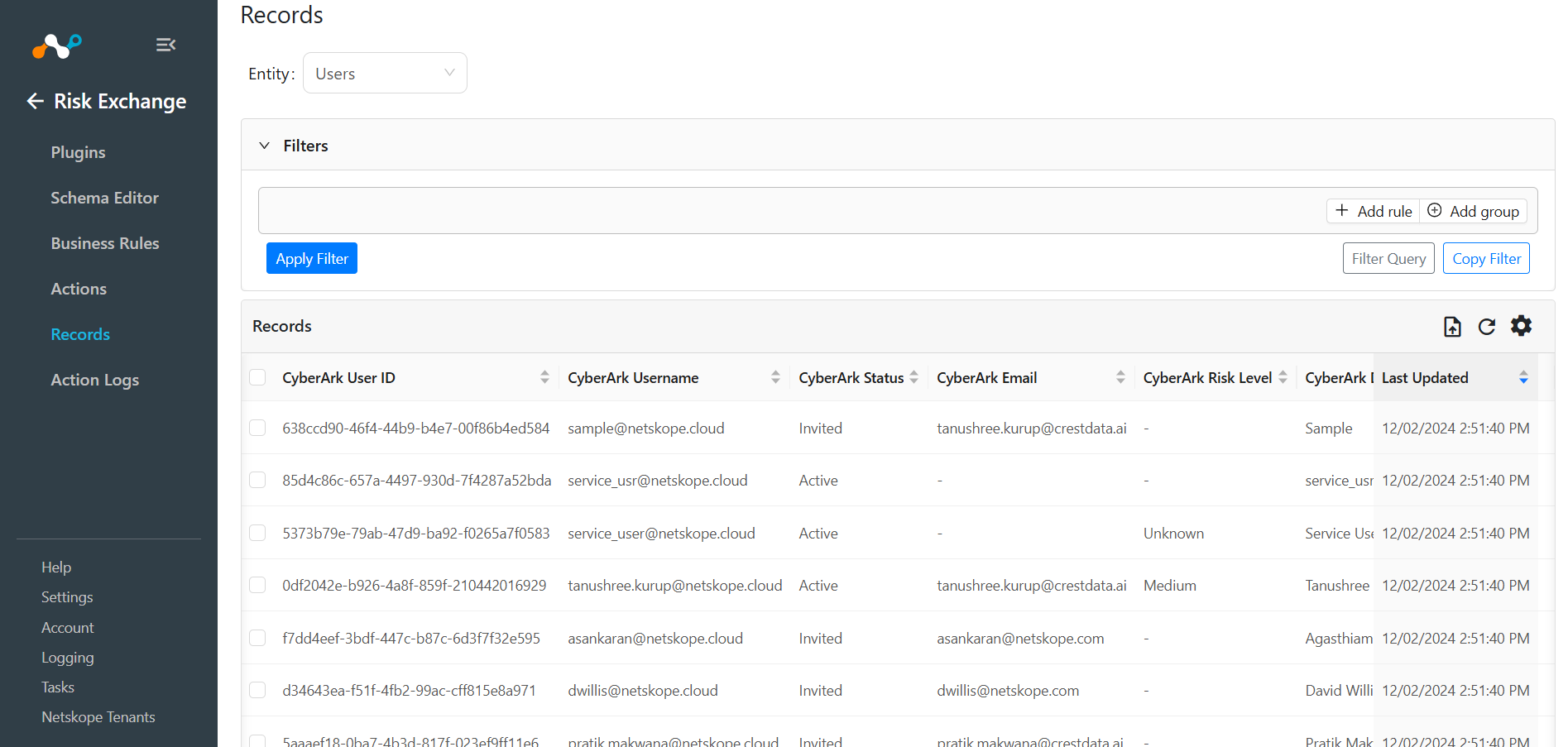Image resolution: width=1568 pixels, height=747 pixels.
Task: Sort by CyberArk User ID column
Action: point(544,377)
